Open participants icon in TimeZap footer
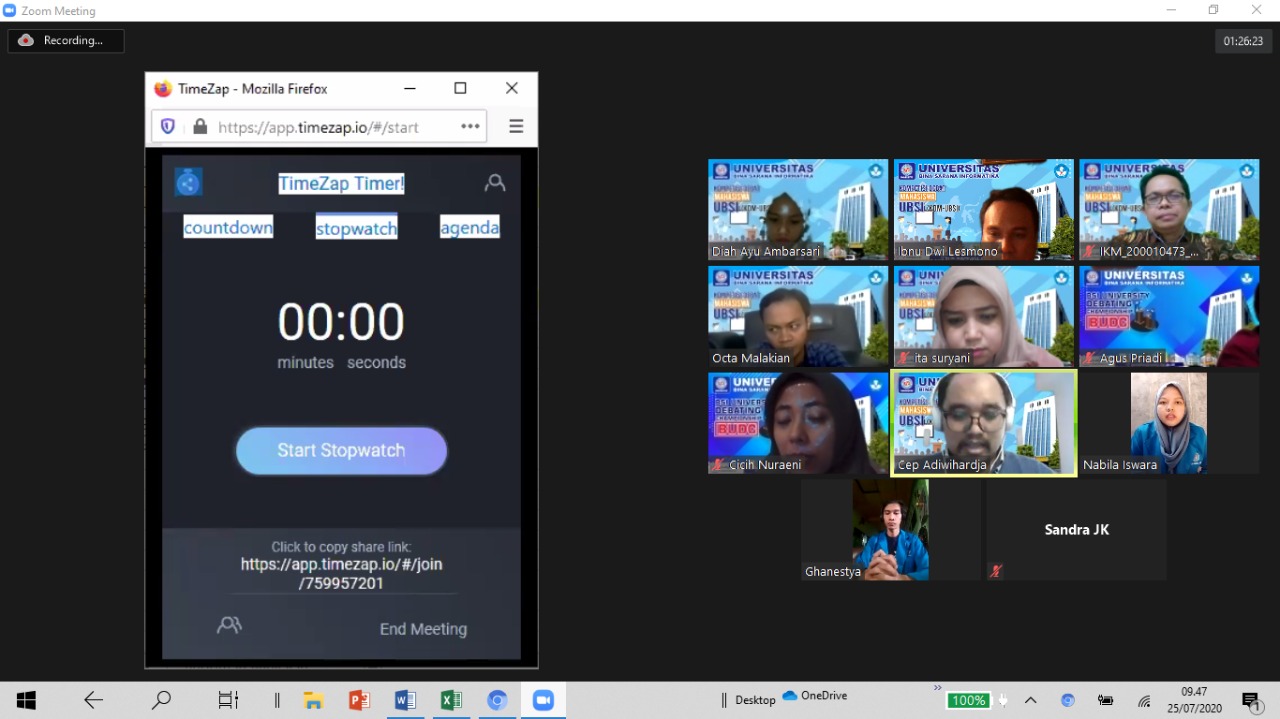 pyautogui.click(x=229, y=626)
